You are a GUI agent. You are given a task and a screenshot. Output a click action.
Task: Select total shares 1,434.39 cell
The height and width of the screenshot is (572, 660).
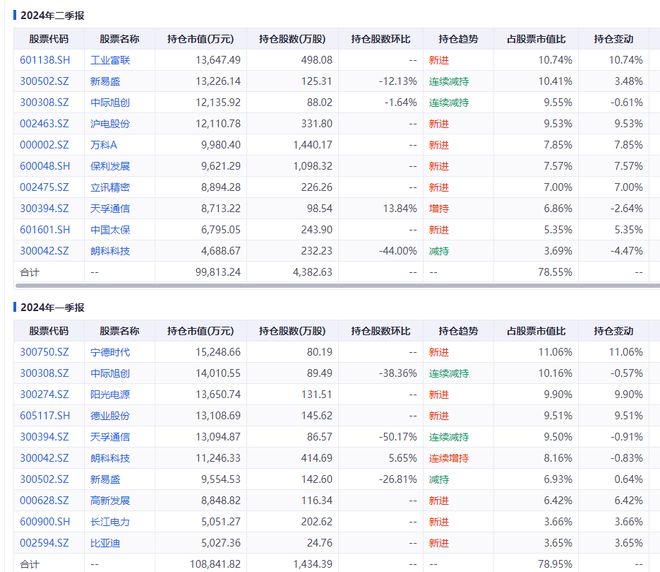(x=313, y=564)
